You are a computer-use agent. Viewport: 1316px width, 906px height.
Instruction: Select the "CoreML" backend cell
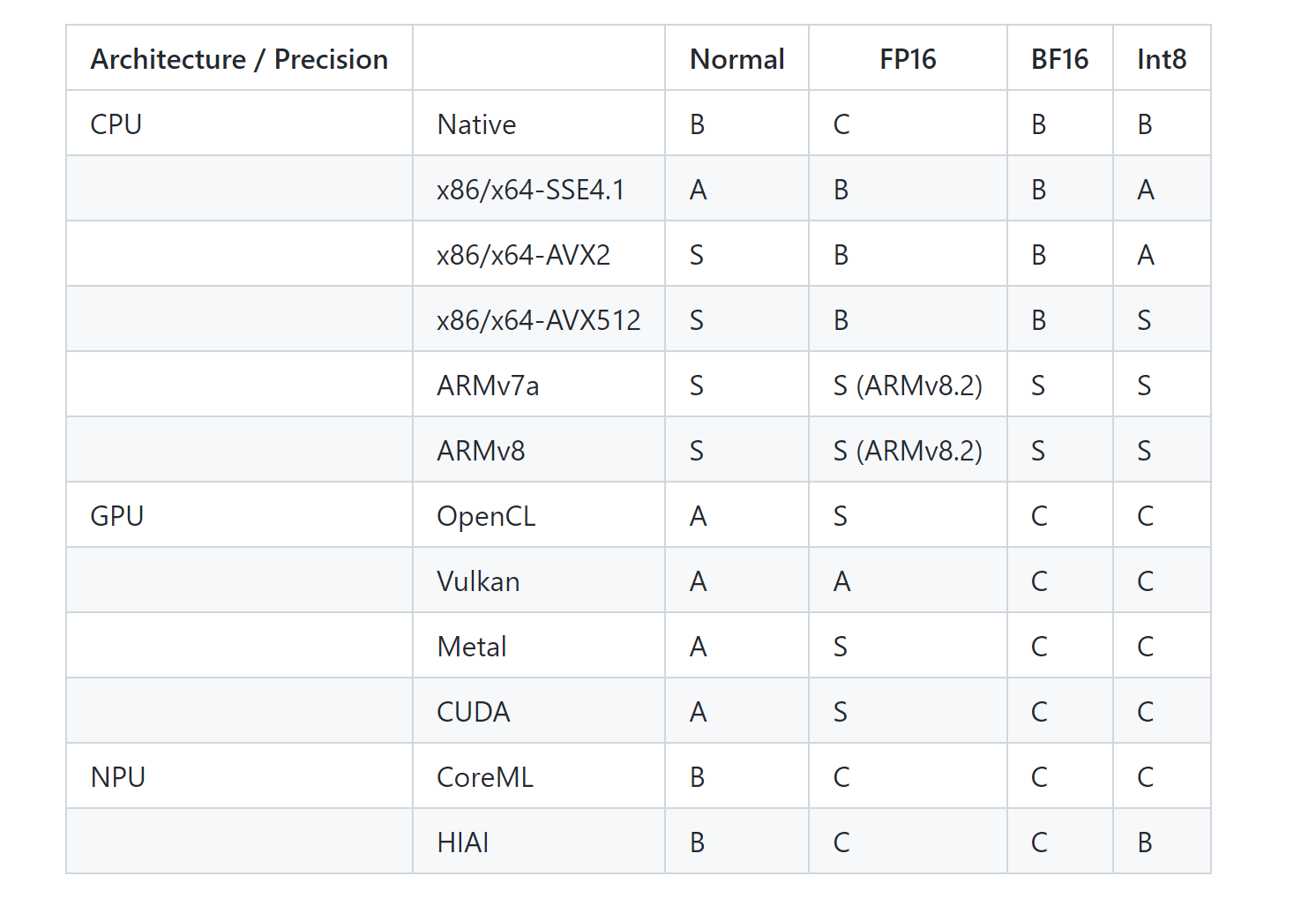[x=485, y=777]
